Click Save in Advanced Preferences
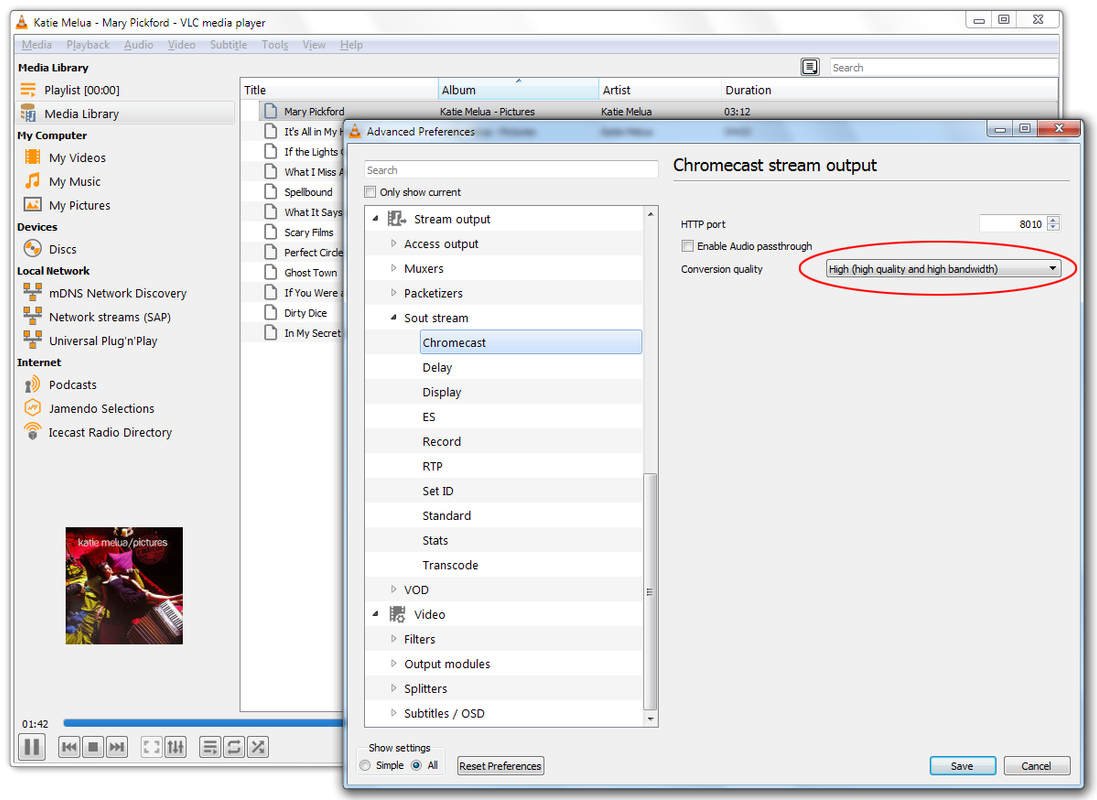The image size is (1097, 800). point(962,766)
